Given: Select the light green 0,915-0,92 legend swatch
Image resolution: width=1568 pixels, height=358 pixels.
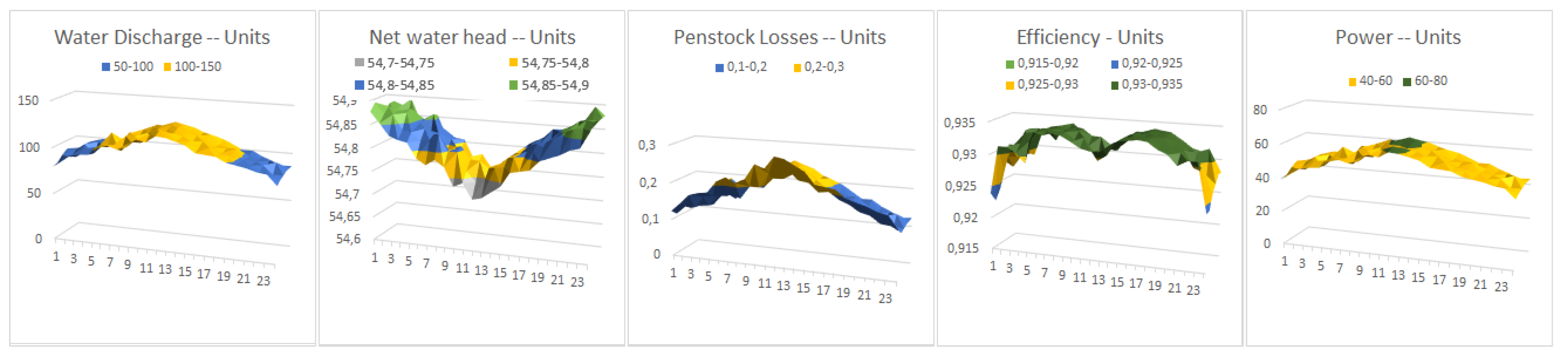Looking at the screenshot, I should (x=1010, y=64).
